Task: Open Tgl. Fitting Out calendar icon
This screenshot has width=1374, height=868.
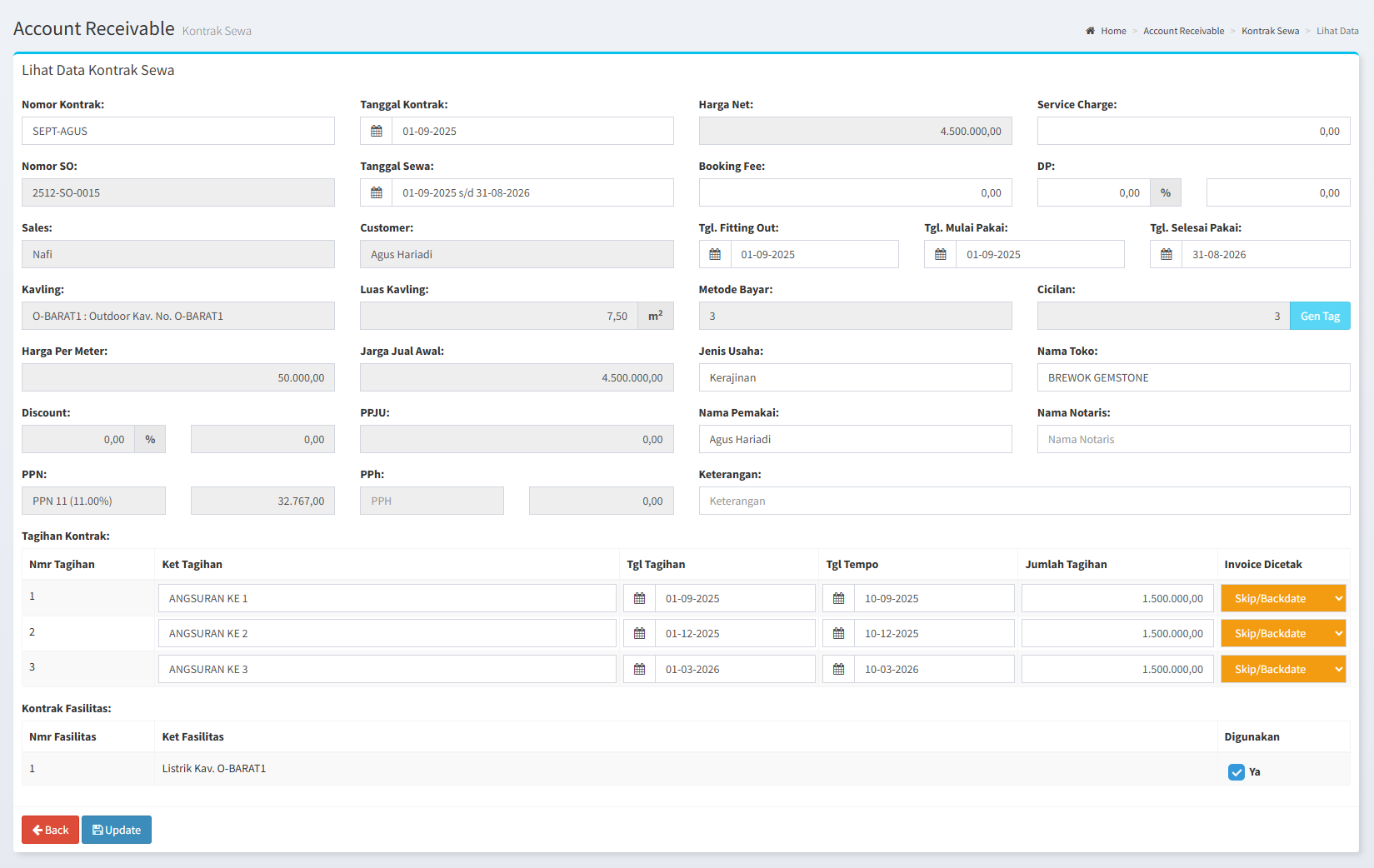Action: pyautogui.click(x=715, y=255)
